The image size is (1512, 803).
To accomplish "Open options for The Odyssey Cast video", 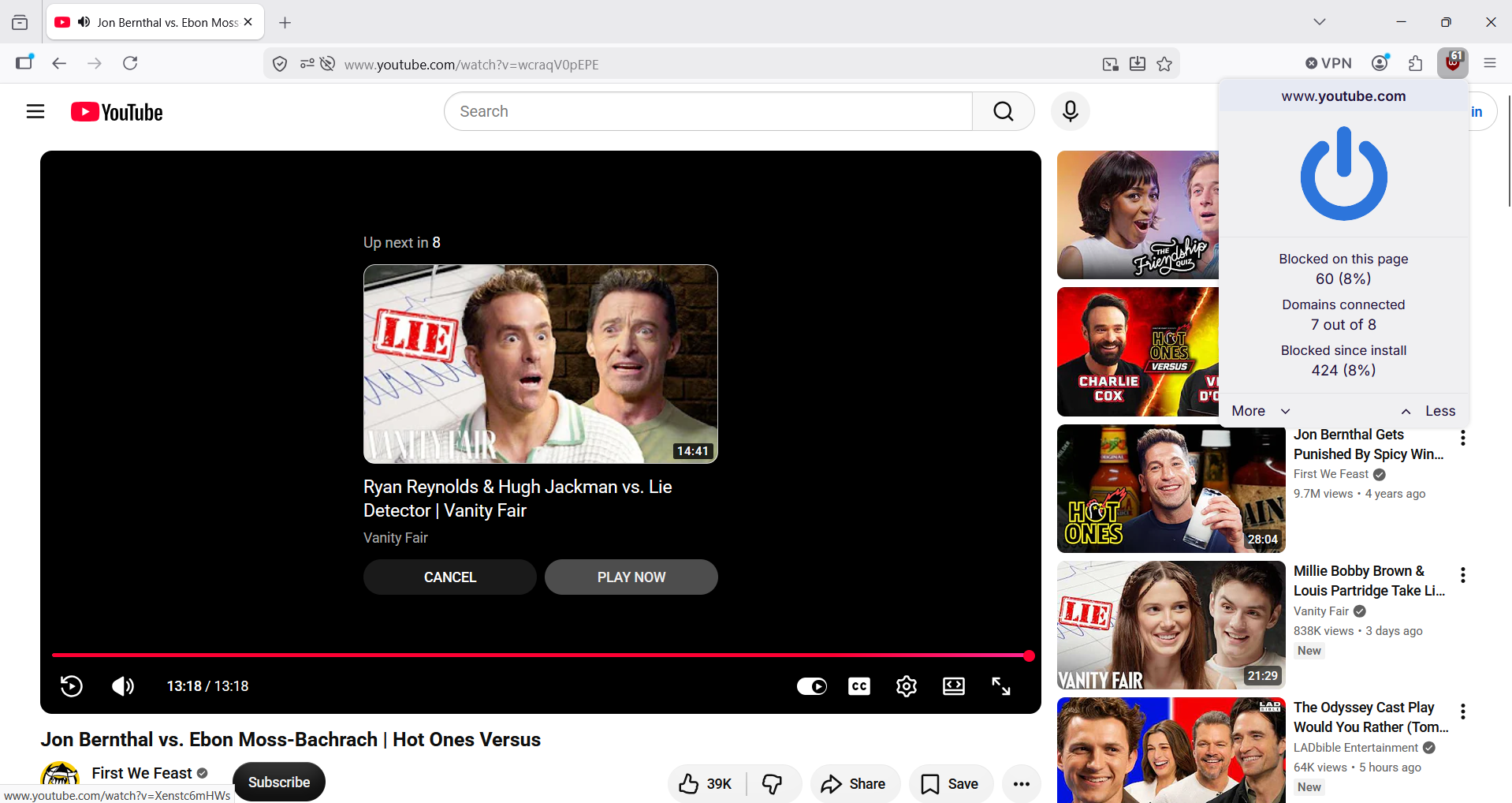I will 1463,711.
